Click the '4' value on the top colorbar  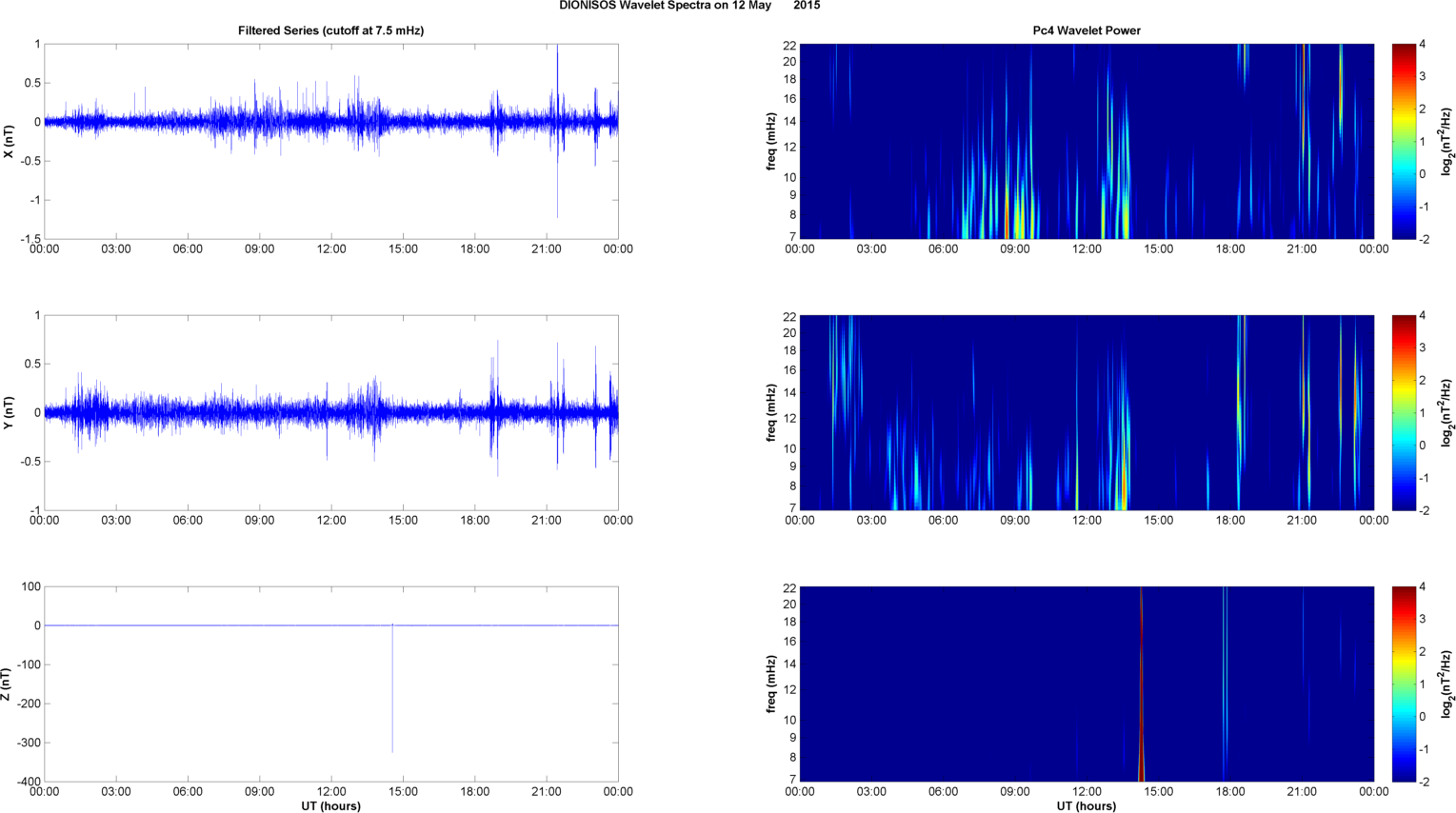tap(1423, 44)
